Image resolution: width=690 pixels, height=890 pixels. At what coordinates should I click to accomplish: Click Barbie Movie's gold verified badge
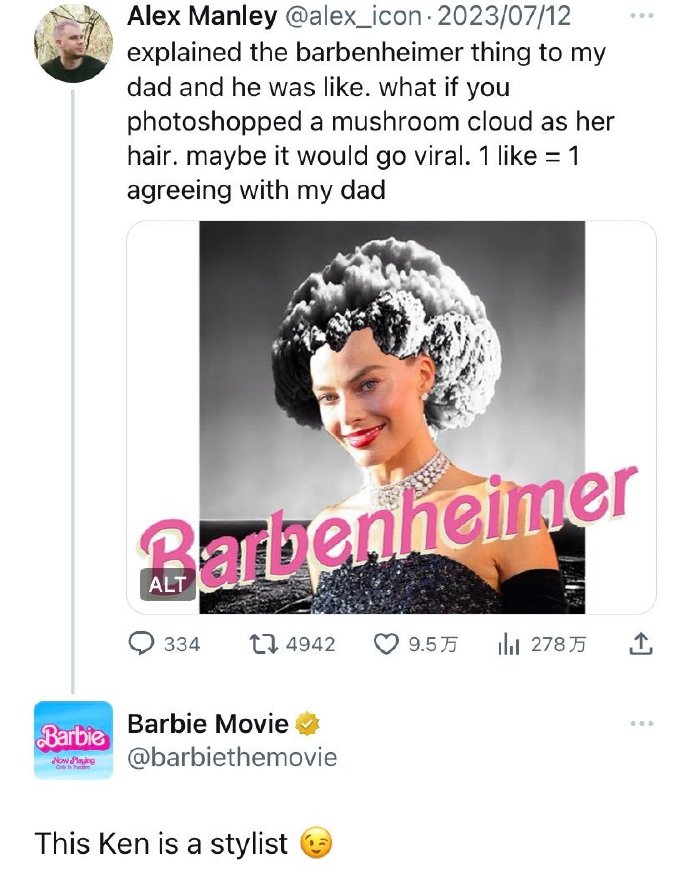308,724
